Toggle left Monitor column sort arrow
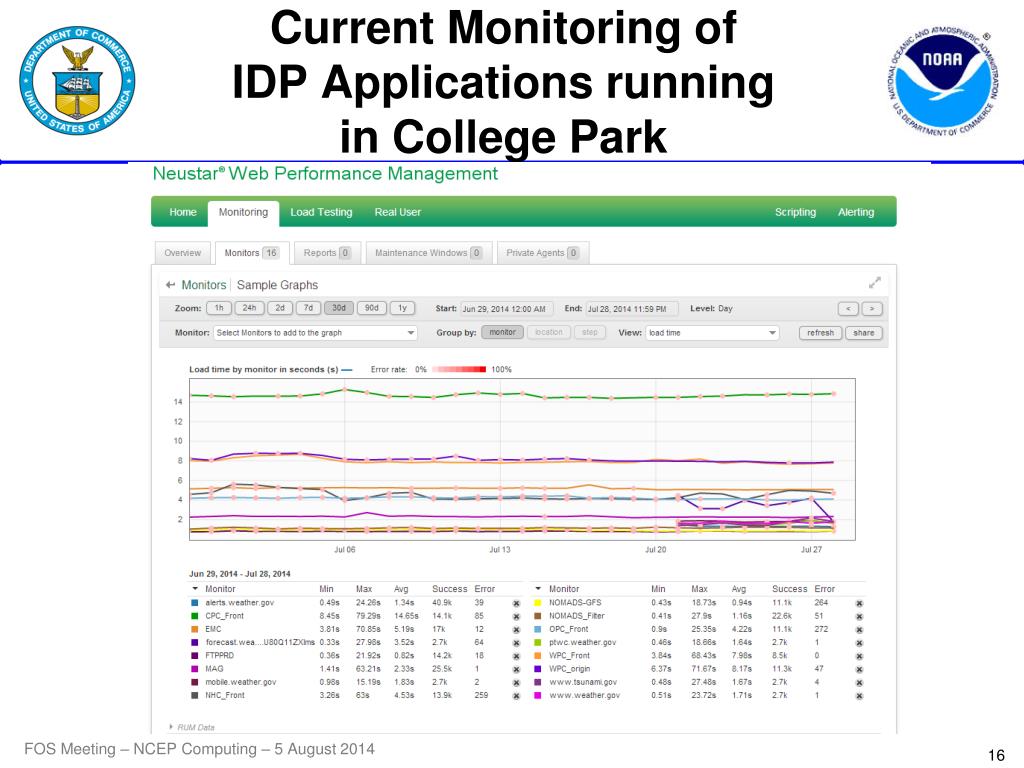The image size is (1024, 768). coord(195,588)
